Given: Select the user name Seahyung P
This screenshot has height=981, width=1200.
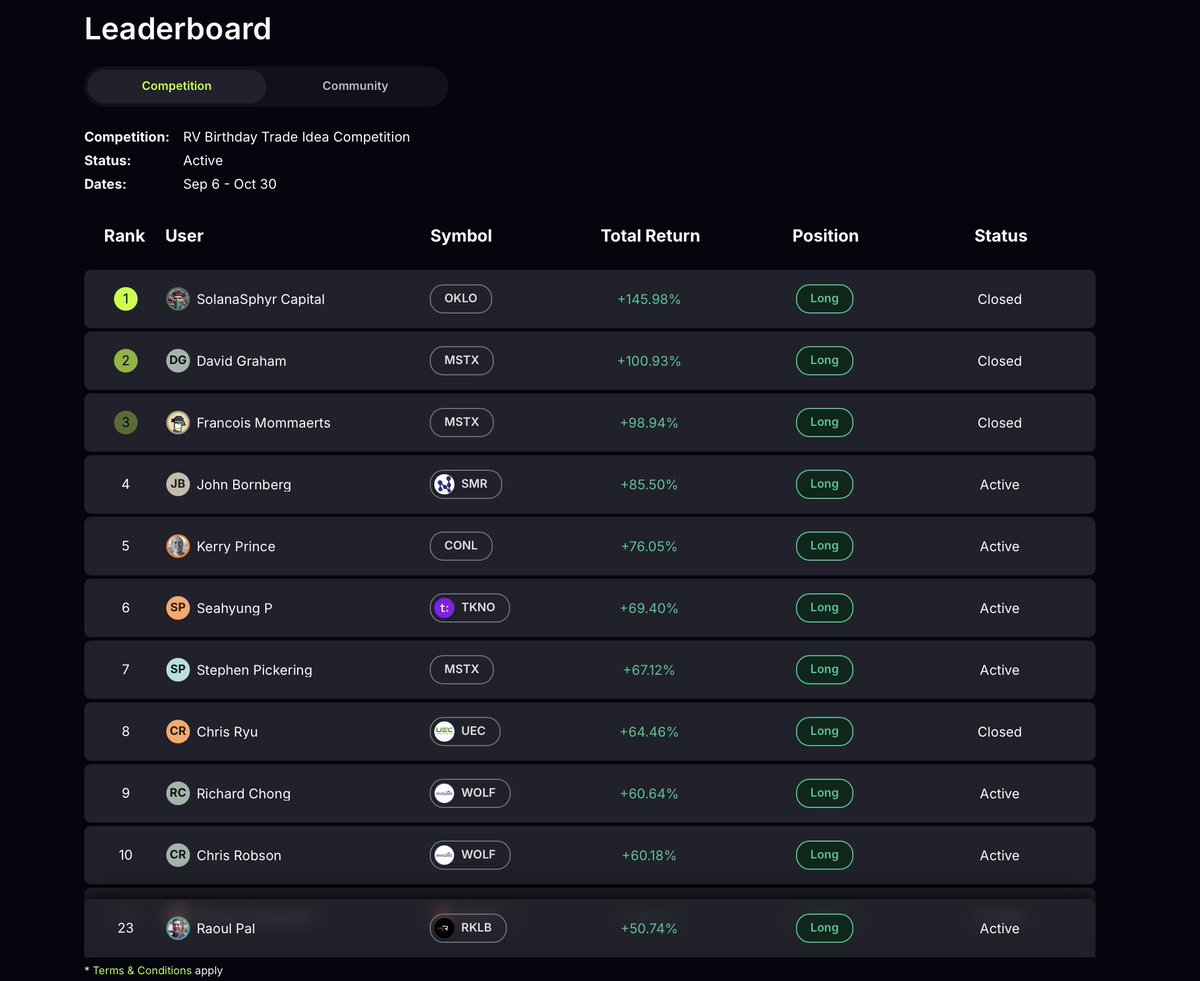Looking at the screenshot, I should 234,608.
